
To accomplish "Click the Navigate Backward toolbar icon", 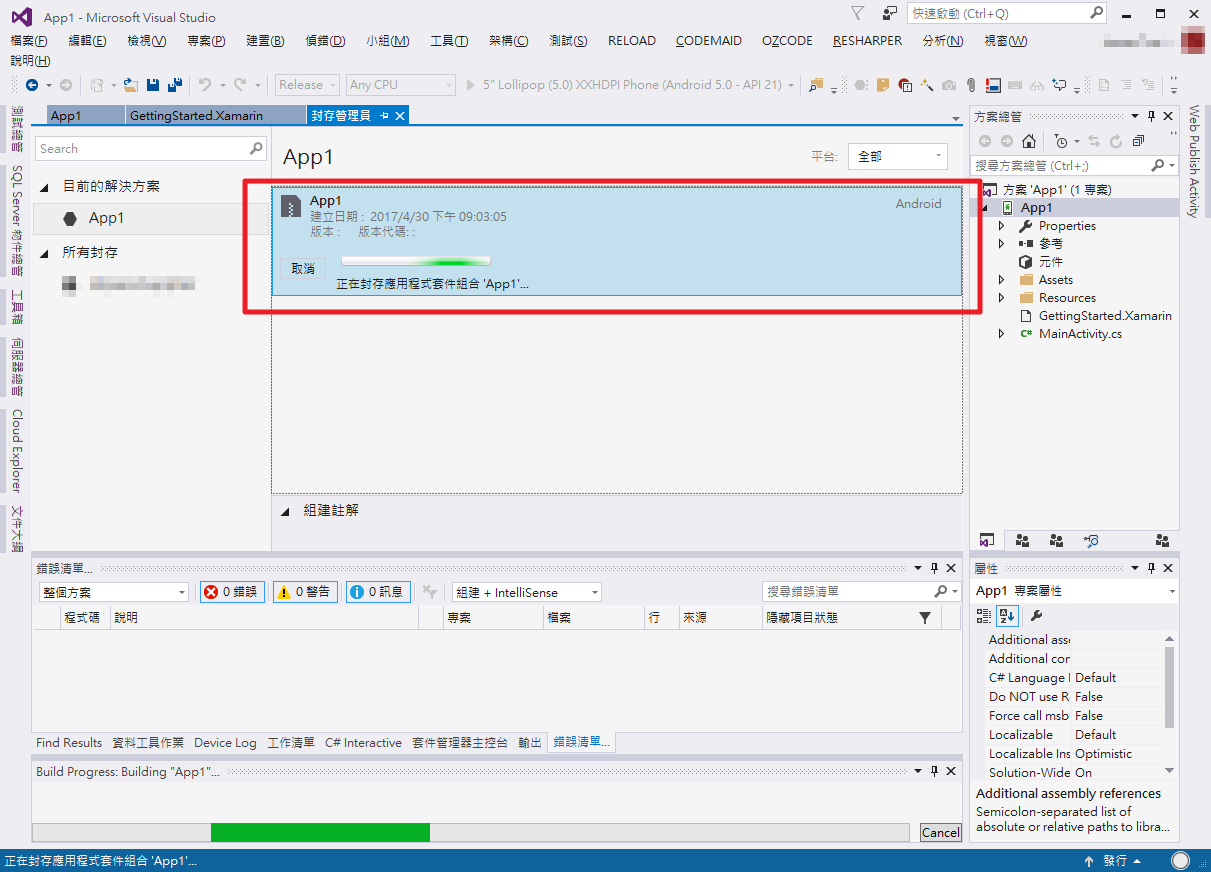I will 32,85.
